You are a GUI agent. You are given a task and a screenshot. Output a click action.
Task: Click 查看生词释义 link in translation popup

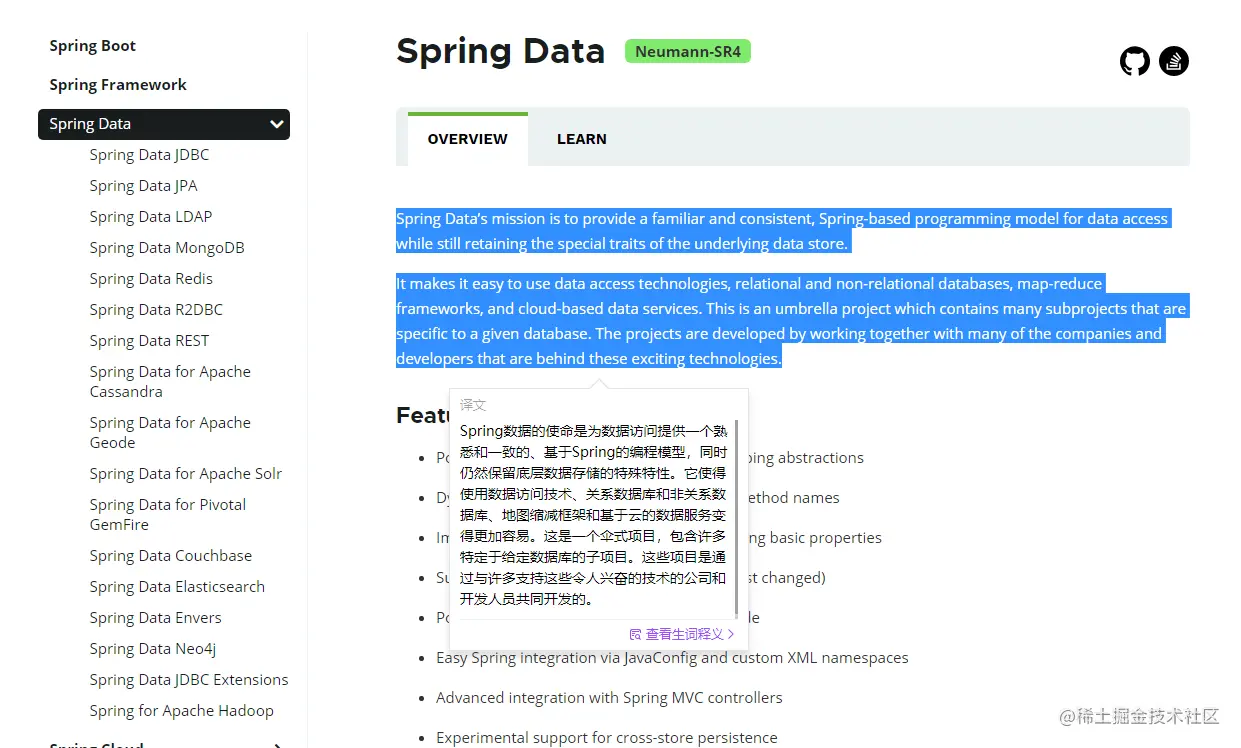(682, 634)
